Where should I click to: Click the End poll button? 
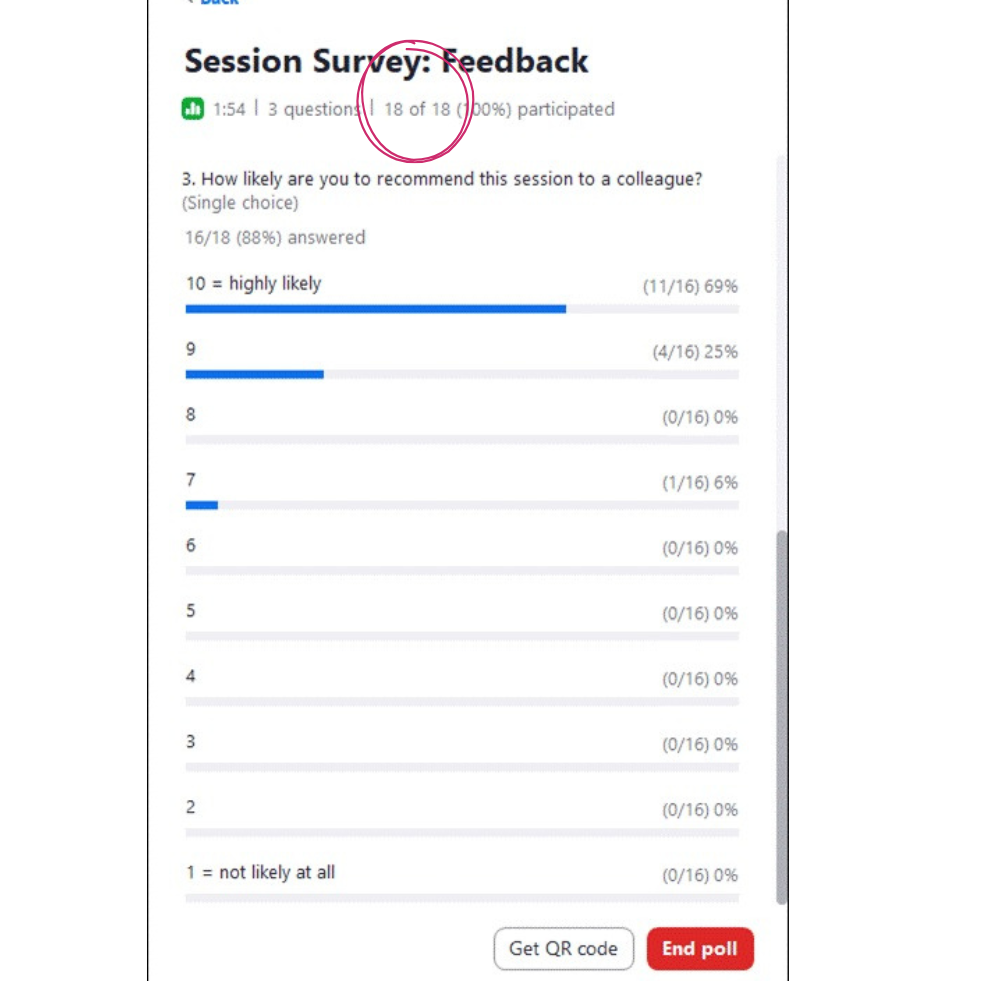click(x=699, y=949)
